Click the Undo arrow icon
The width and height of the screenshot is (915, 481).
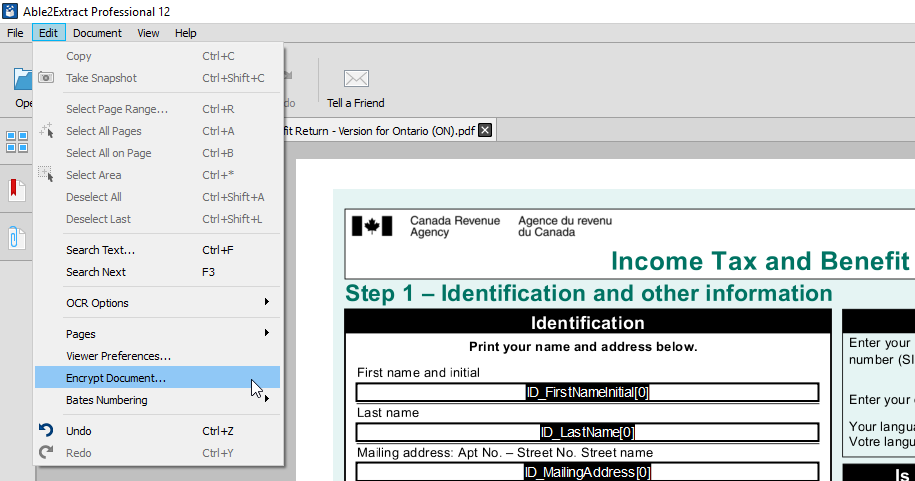46,430
